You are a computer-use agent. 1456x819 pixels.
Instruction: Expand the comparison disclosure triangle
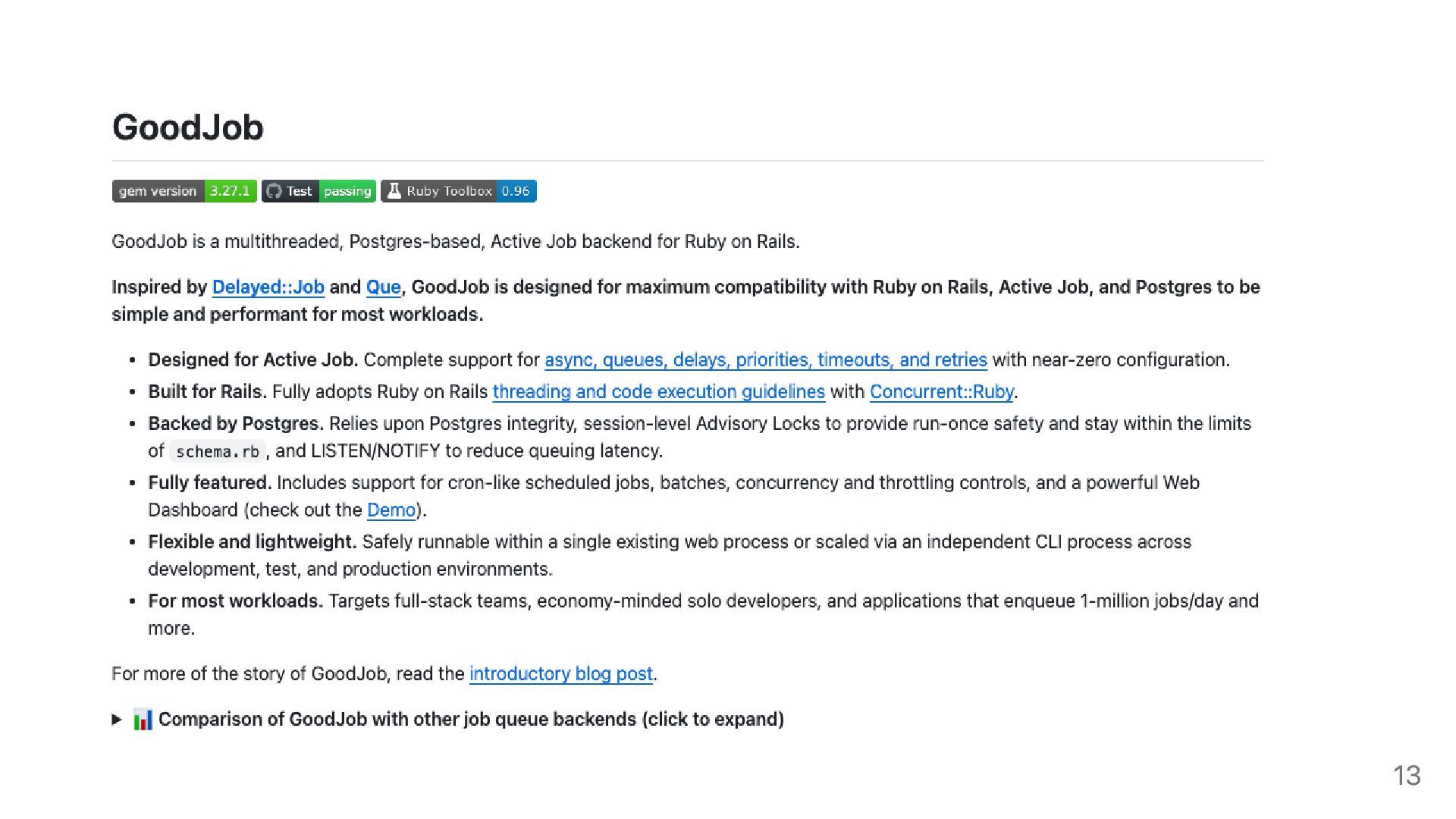[117, 719]
